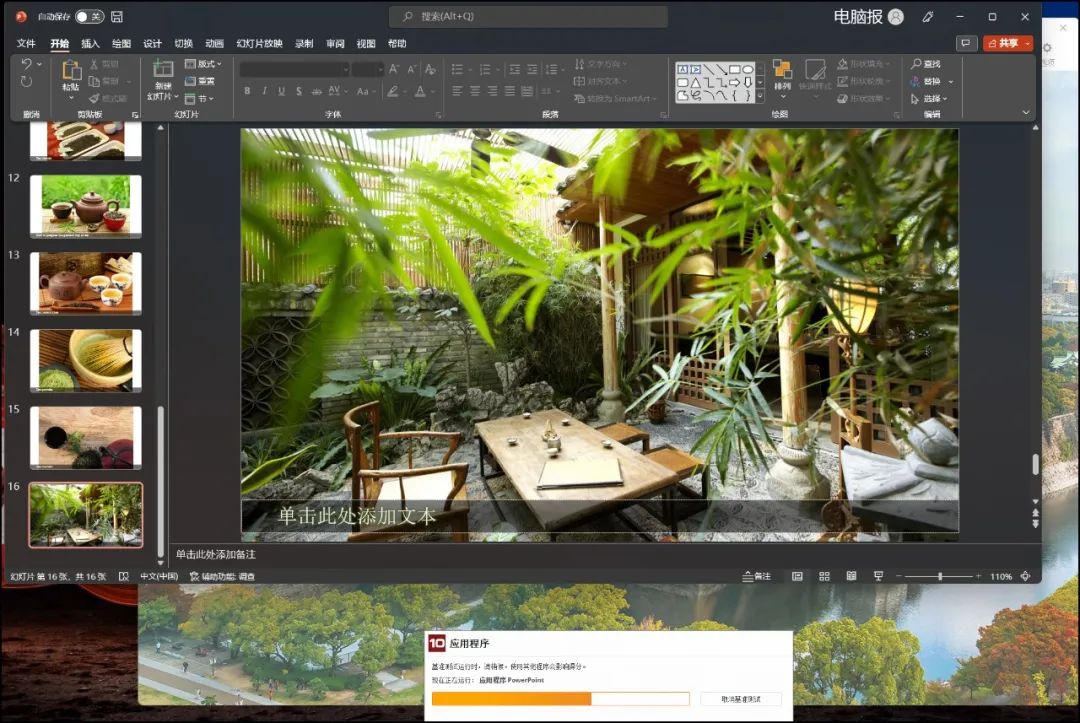Click the cancel benchmark test button
Viewport: 1080px width, 723px height.
740,699
